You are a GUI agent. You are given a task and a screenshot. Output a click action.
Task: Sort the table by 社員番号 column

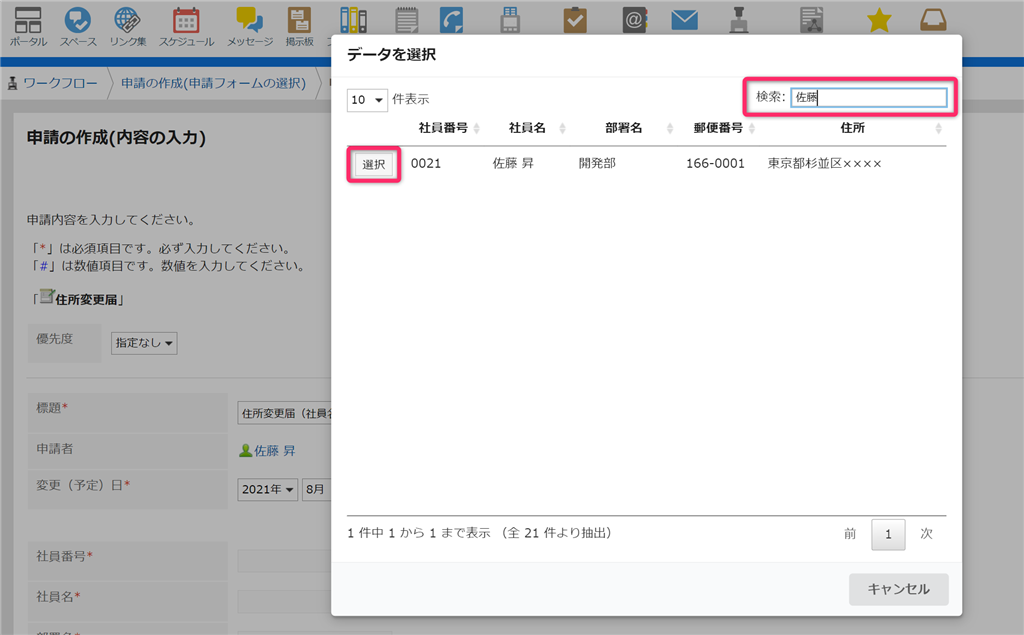point(449,128)
